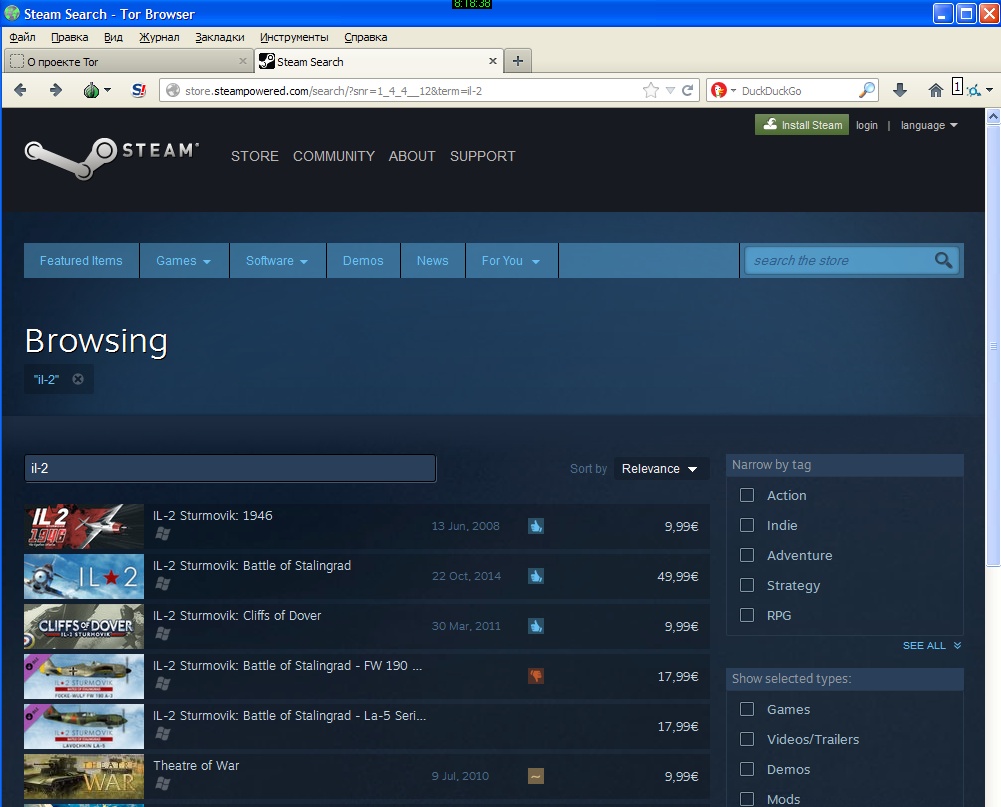Click the Torbutton icon beside the Home button
This screenshot has width=1001, height=807.
pos(973,91)
